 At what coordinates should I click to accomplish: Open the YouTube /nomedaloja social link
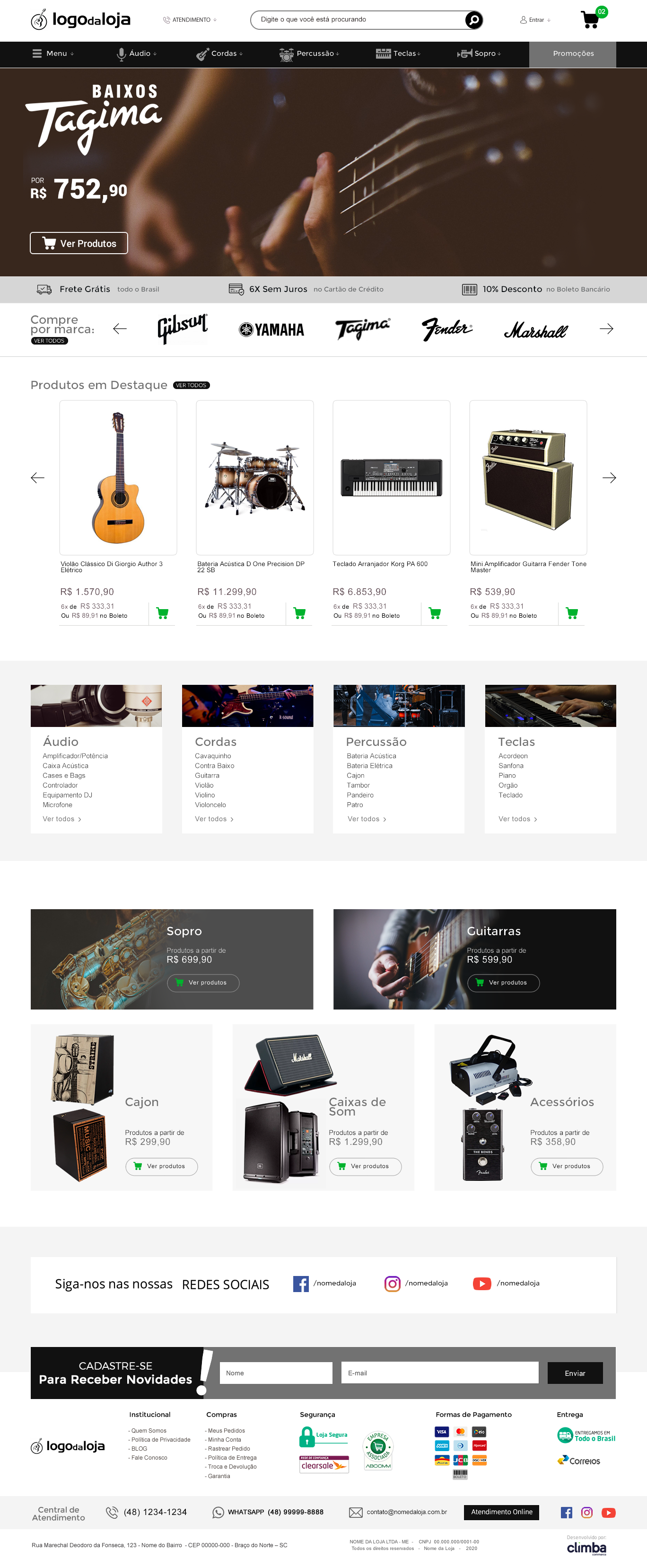coord(506,1283)
